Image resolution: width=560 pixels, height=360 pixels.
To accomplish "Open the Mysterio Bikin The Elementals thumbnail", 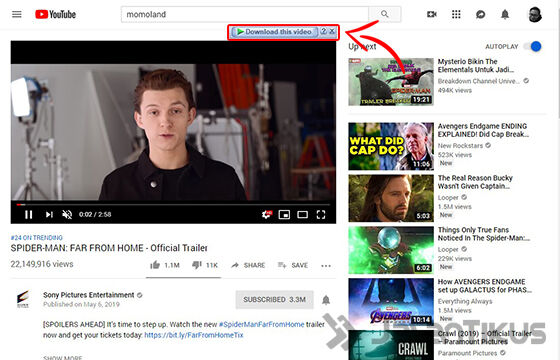I will pyautogui.click(x=391, y=82).
